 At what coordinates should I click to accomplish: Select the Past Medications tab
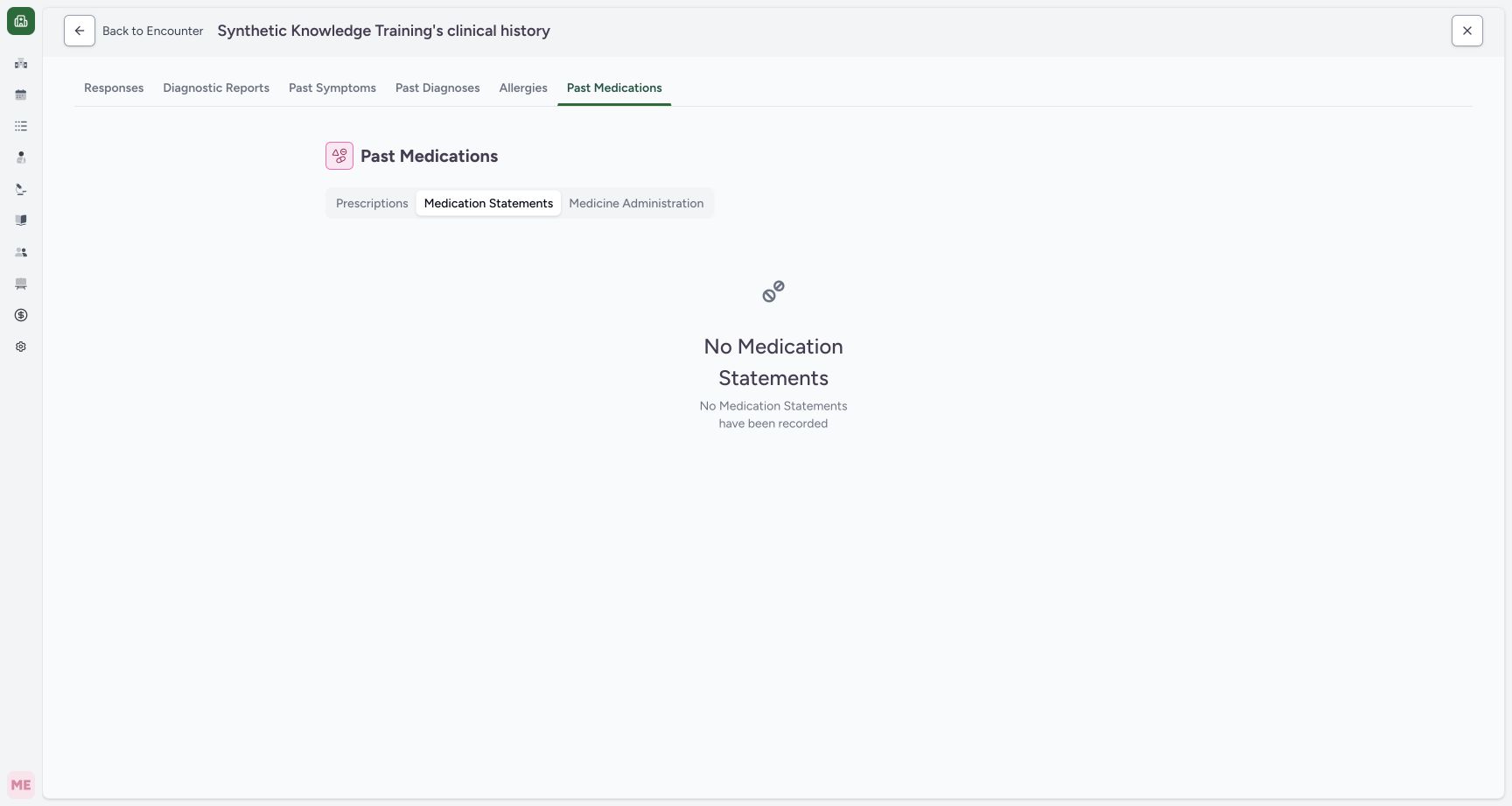tap(614, 88)
